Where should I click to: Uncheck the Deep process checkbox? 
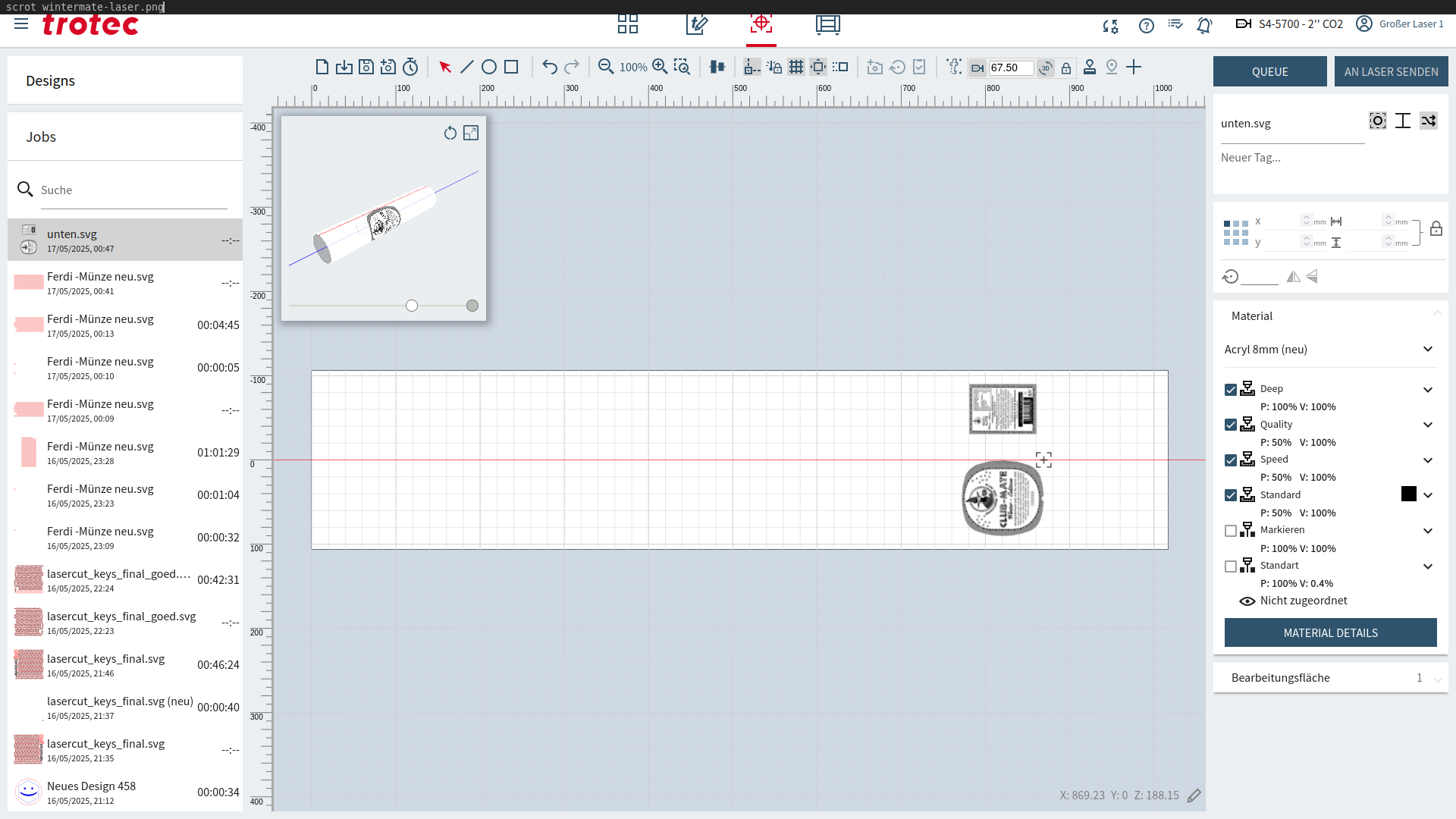click(x=1231, y=390)
